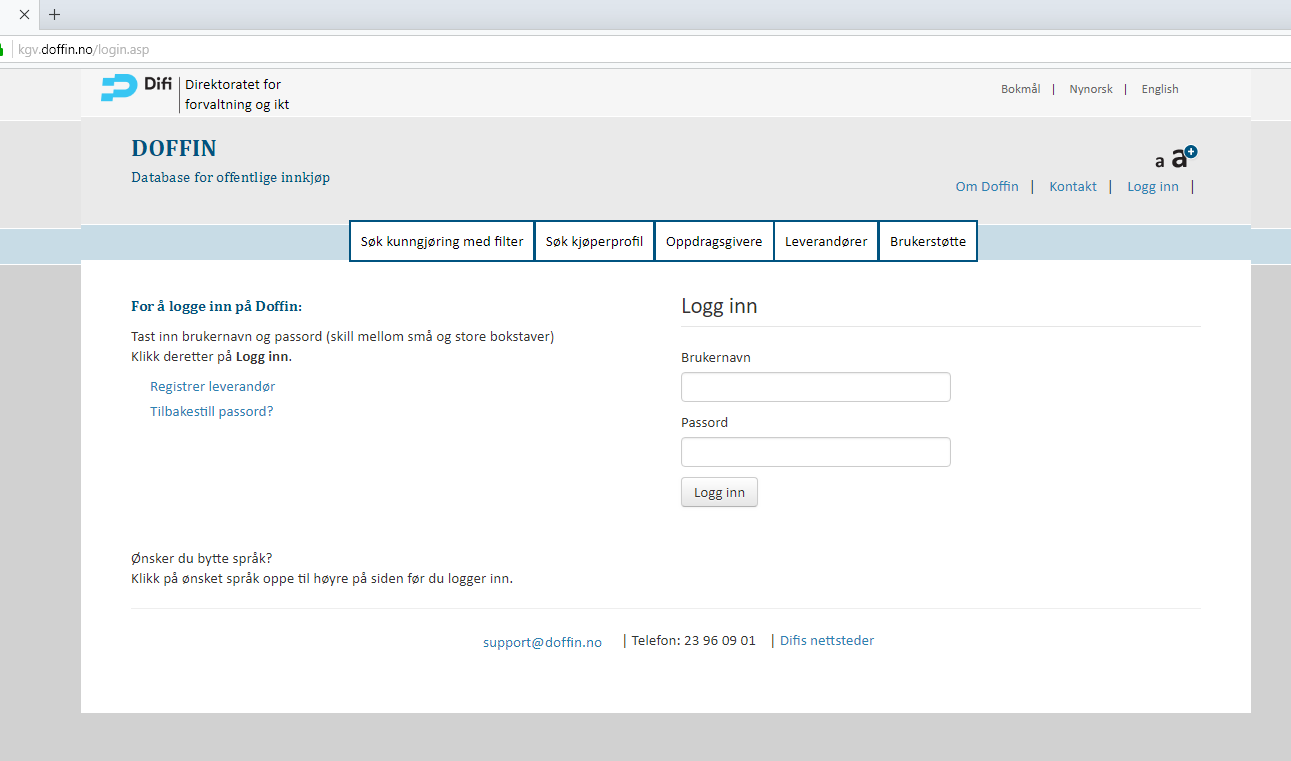Click the browser address bar URL

[84, 49]
